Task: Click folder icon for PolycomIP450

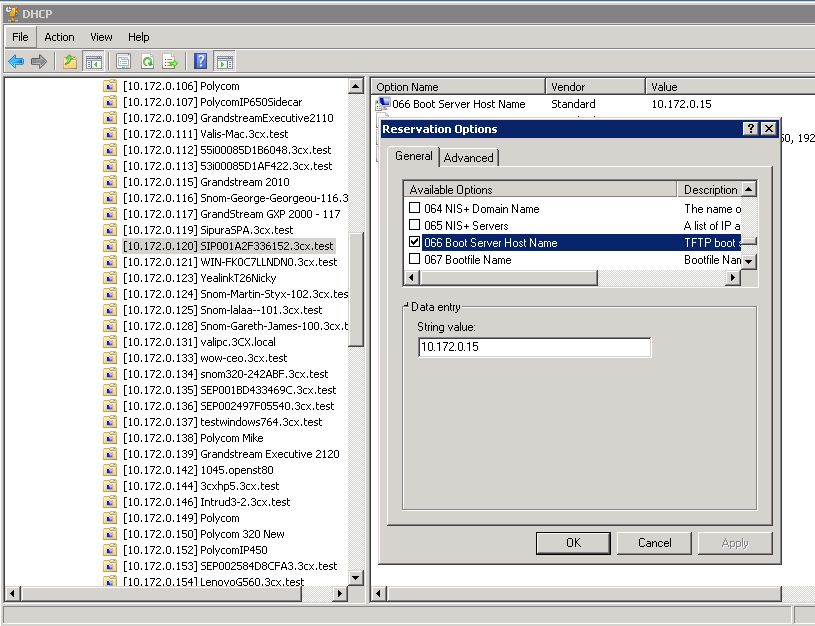Action: tap(110, 550)
